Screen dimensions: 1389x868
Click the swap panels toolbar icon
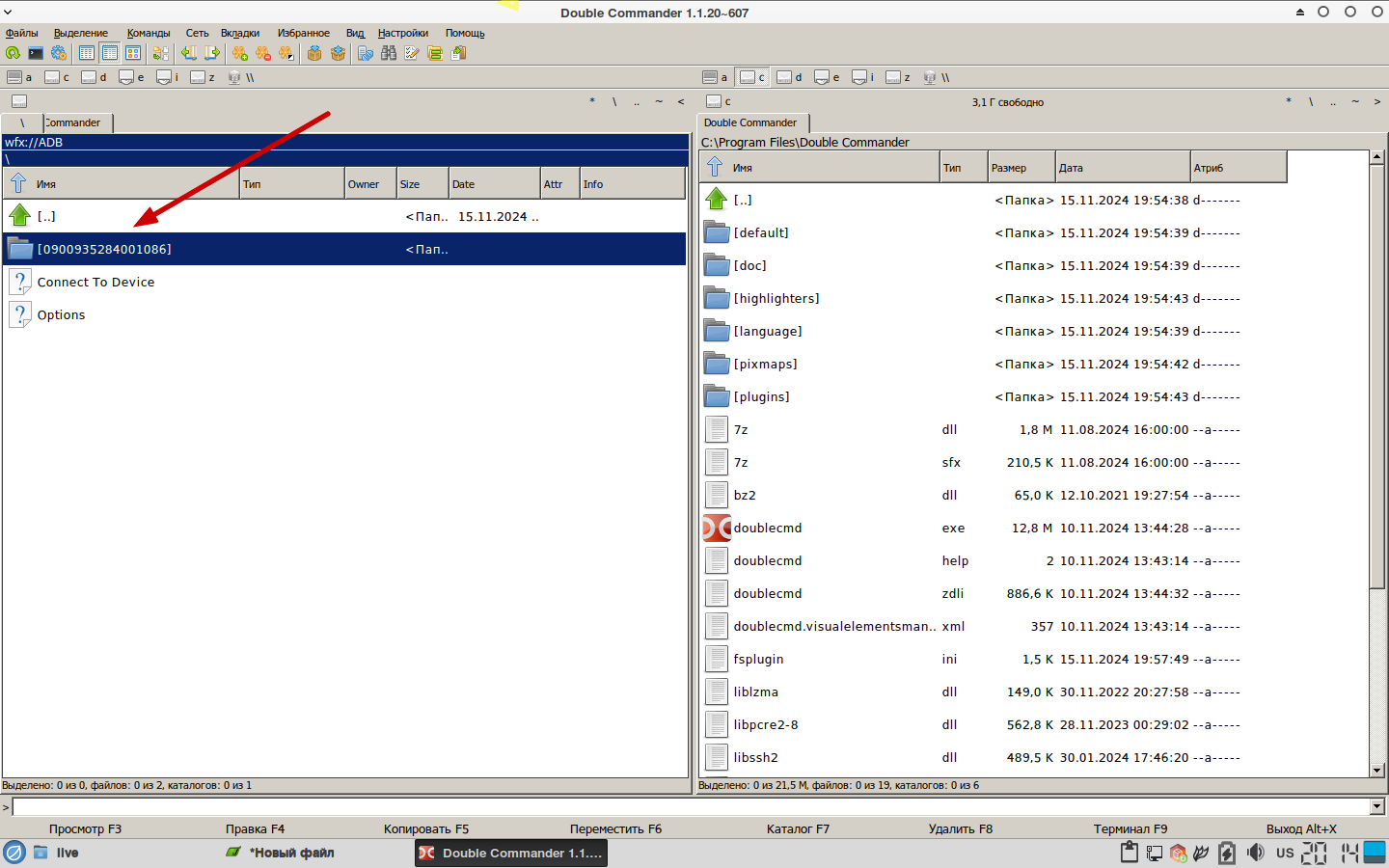click(160, 53)
